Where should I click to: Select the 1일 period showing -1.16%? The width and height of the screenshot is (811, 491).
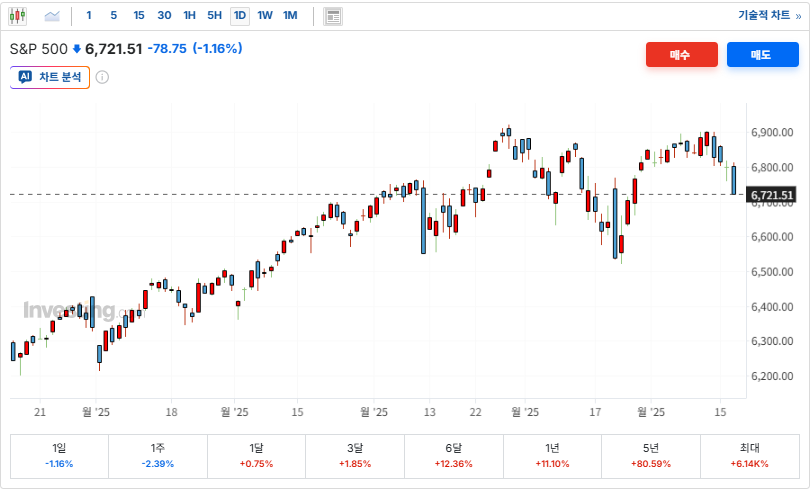(x=59, y=456)
